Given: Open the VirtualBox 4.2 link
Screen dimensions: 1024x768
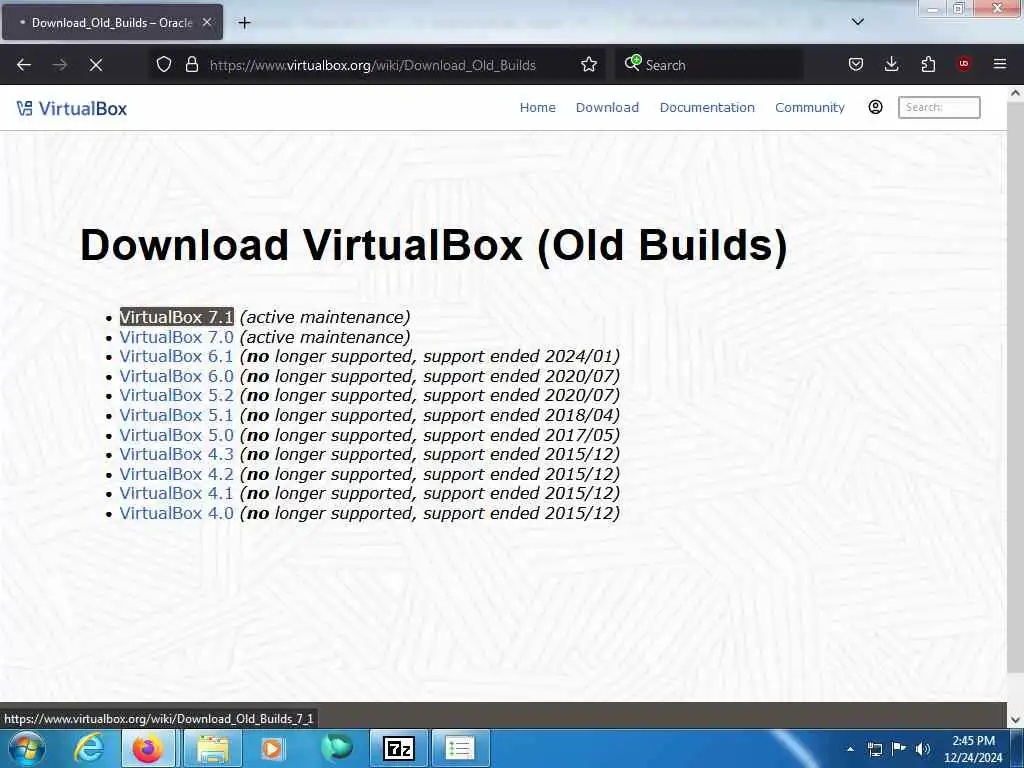Looking at the screenshot, I should [x=176, y=474].
